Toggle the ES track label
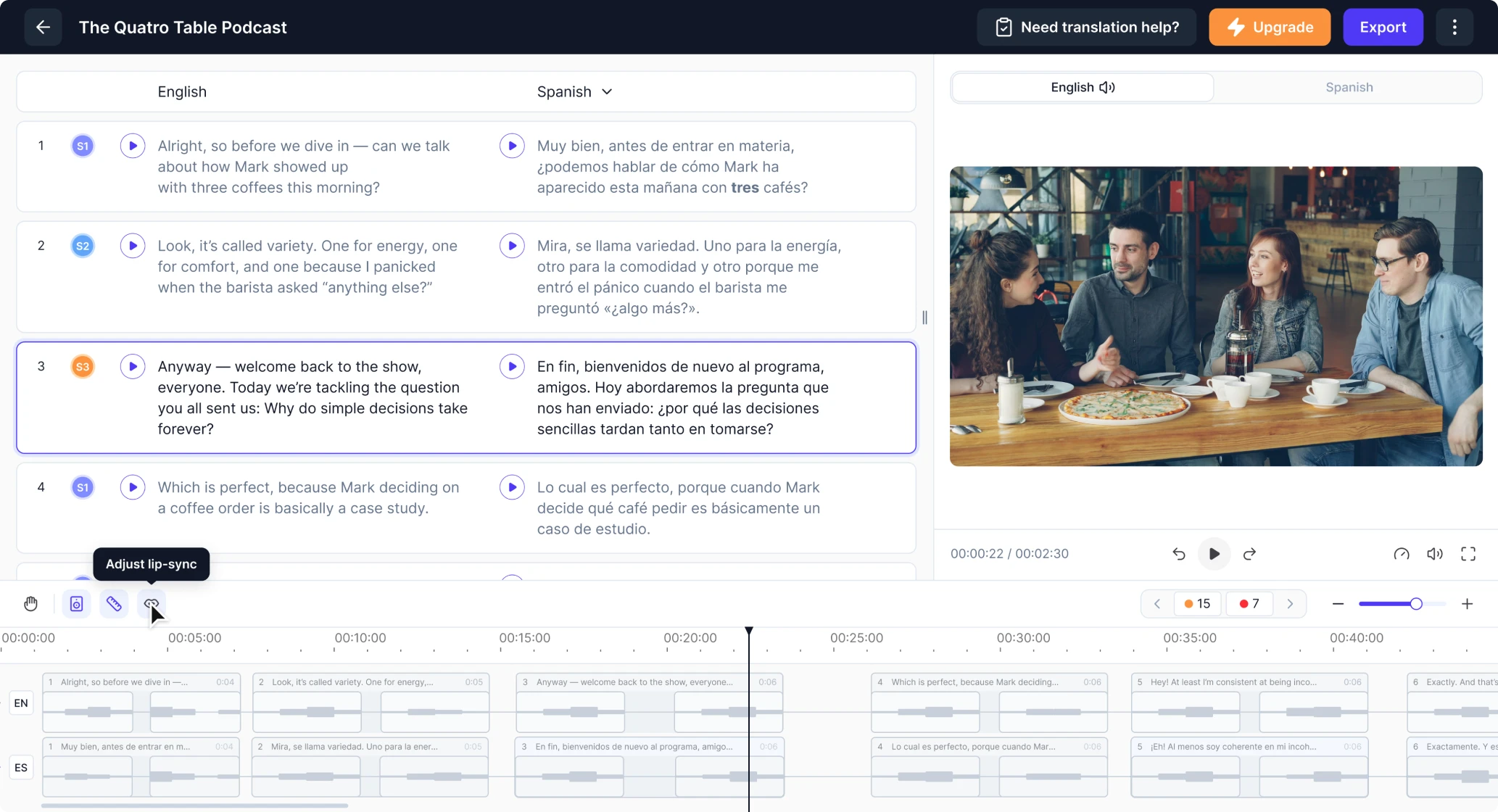Image resolution: width=1498 pixels, height=812 pixels. pos(21,767)
